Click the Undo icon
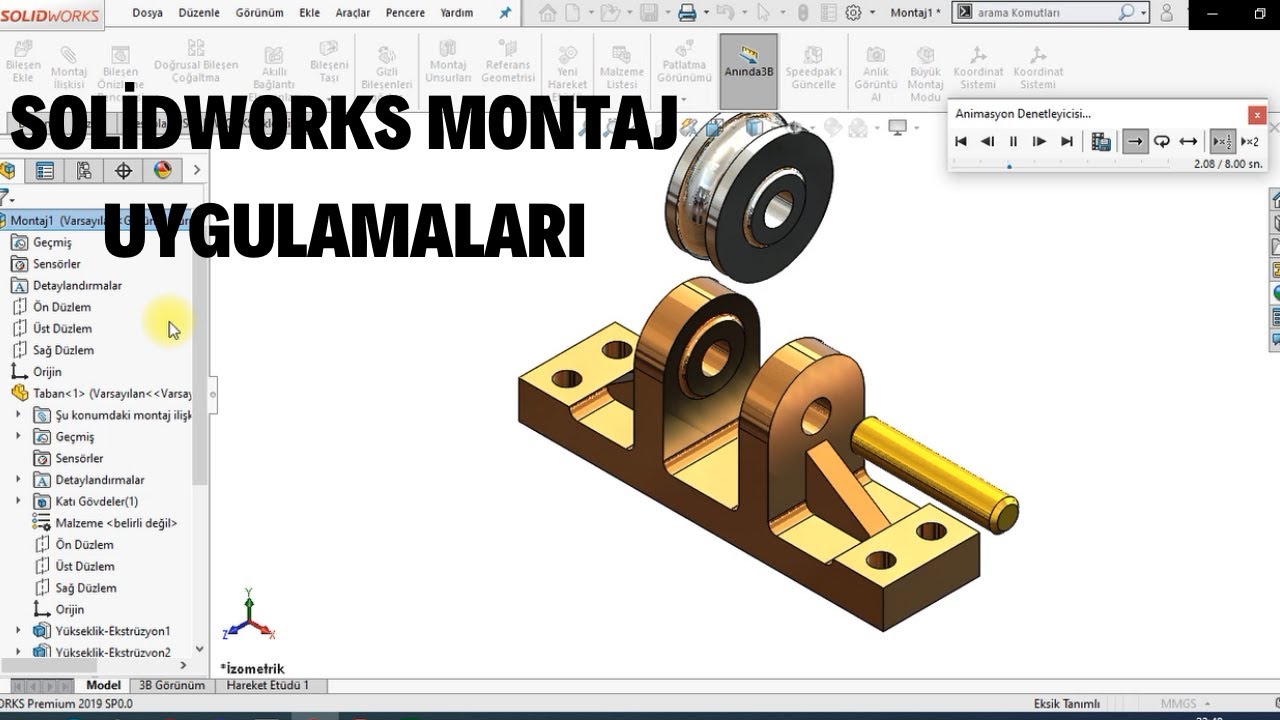This screenshot has width=1280, height=720. click(724, 13)
